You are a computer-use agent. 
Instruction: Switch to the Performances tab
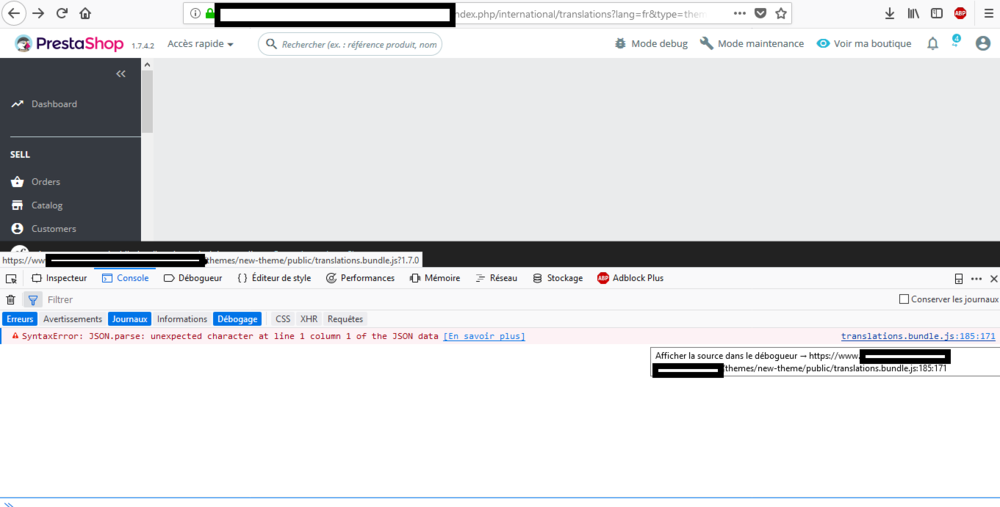[x=360, y=278]
